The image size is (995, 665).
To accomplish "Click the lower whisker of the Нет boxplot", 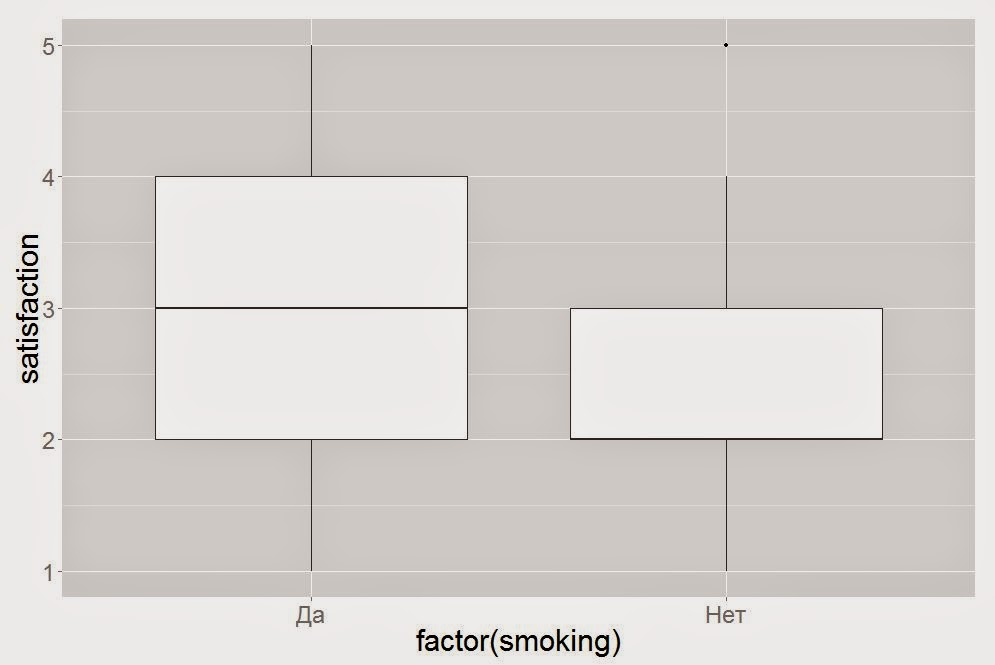I will pyautogui.click(x=726, y=505).
